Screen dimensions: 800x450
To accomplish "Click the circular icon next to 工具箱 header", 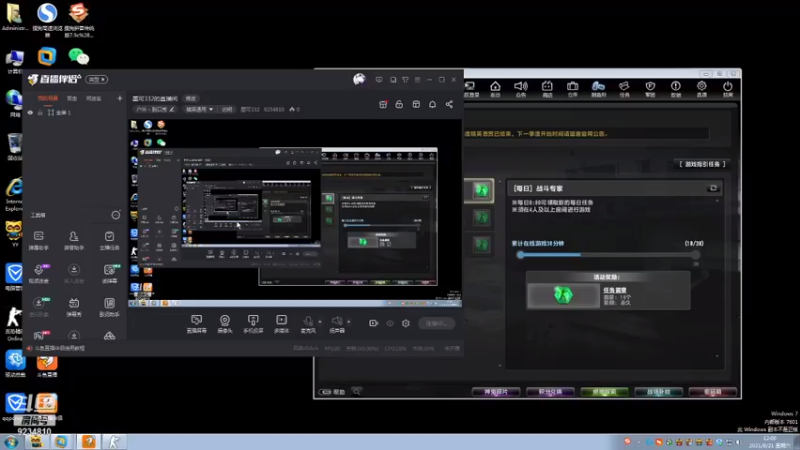I will (x=116, y=215).
